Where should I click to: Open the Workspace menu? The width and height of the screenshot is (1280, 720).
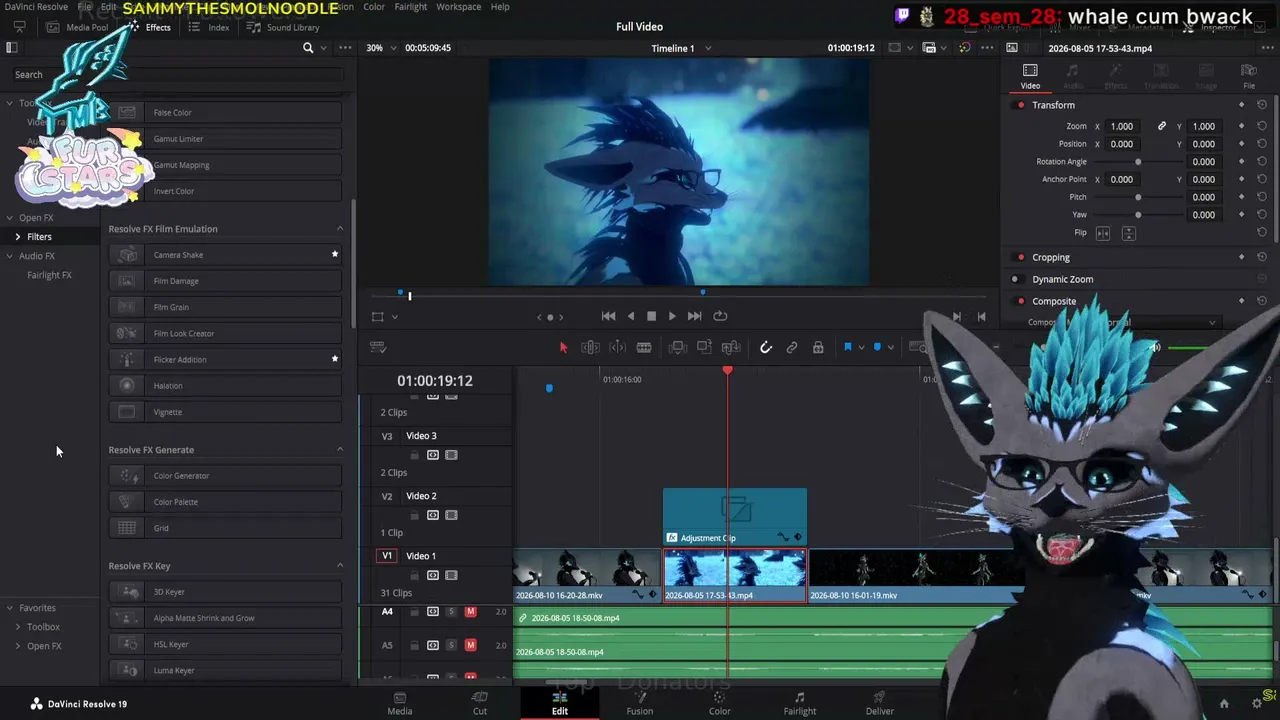tap(458, 7)
